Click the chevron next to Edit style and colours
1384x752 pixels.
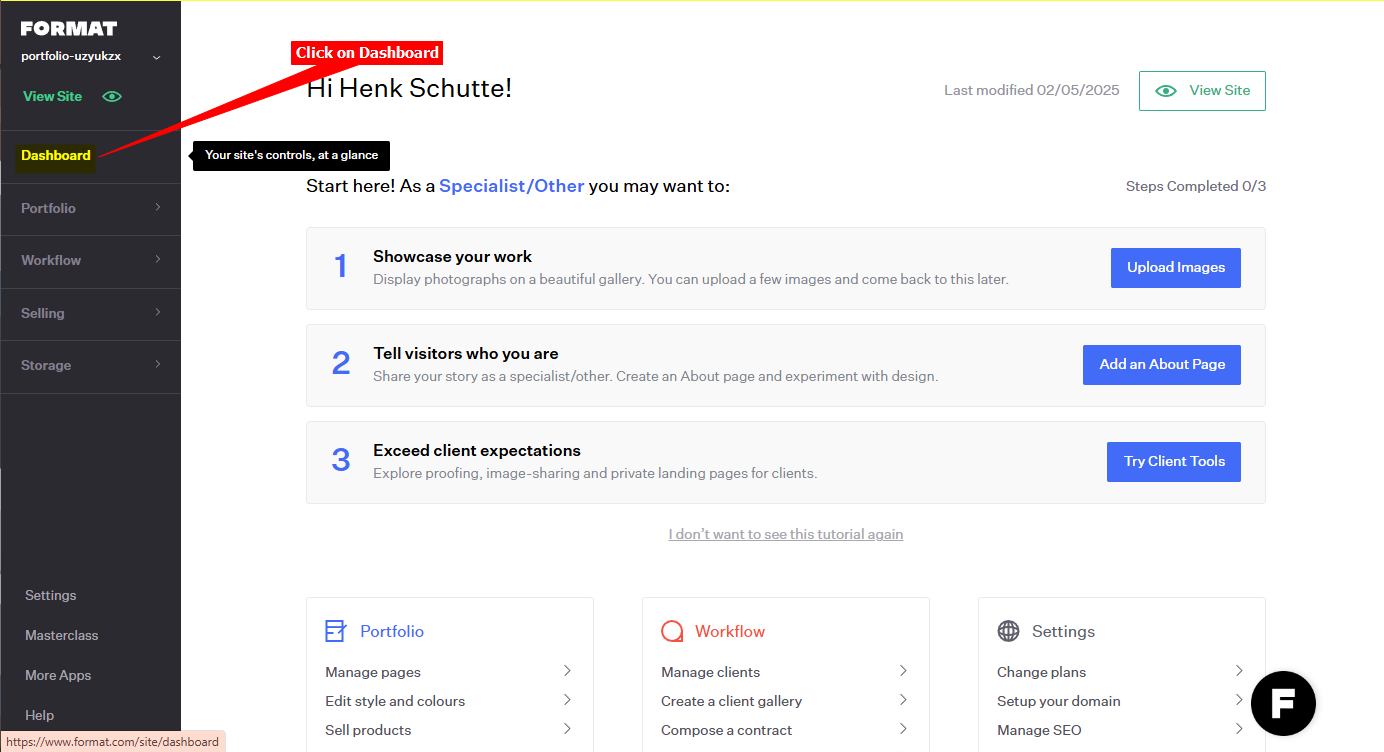click(567, 699)
